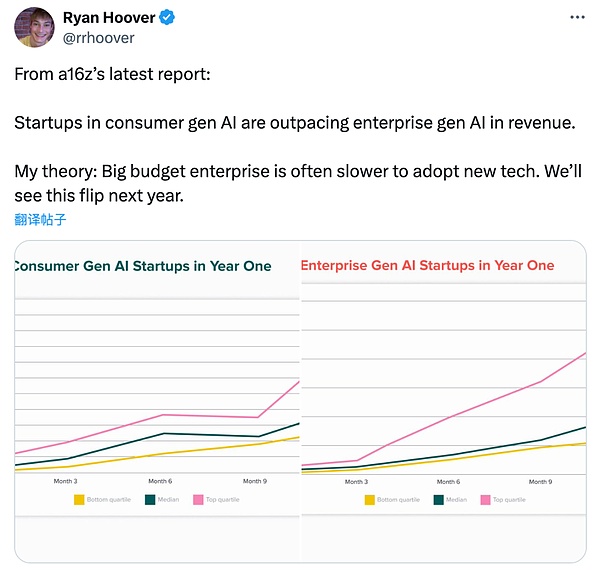Click pink Top quartile swatch in Enterprise chart

[x=485, y=499]
